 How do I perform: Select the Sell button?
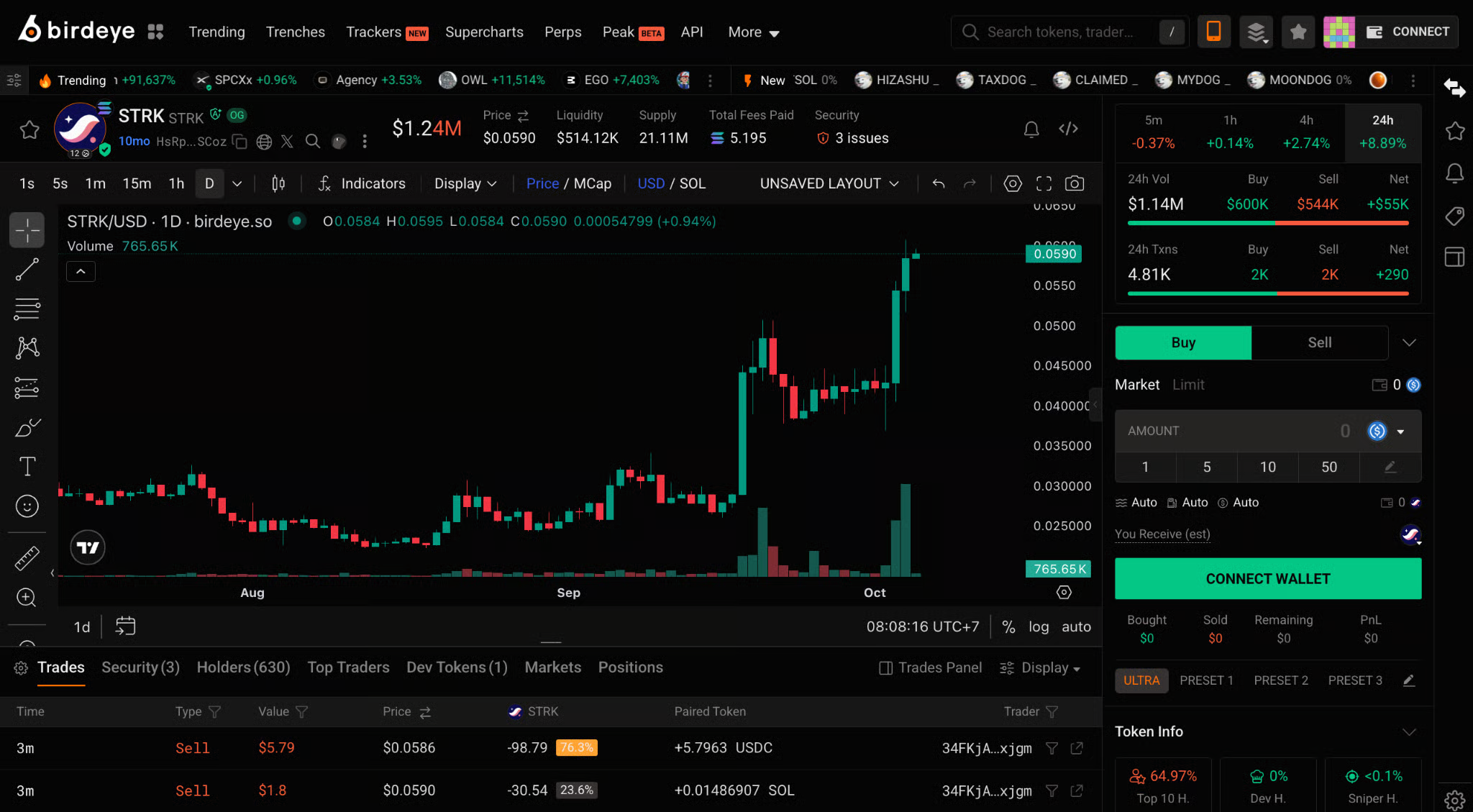point(1319,343)
